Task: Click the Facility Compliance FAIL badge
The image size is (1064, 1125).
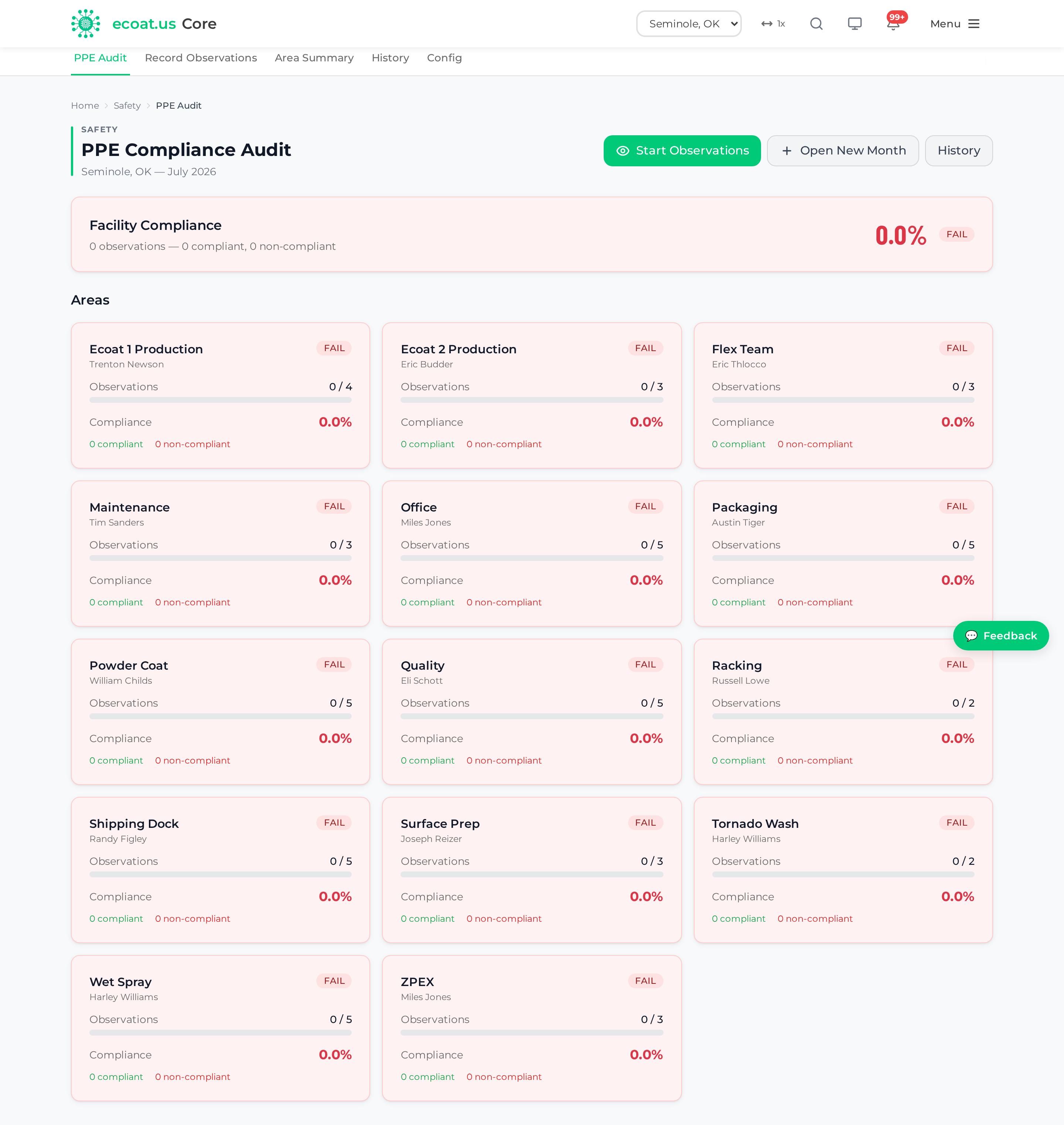Action: (x=956, y=234)
